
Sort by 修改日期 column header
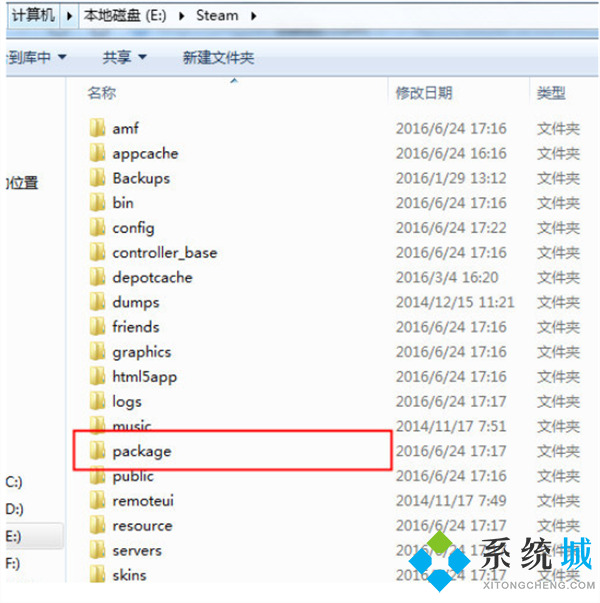click(424, 93)
